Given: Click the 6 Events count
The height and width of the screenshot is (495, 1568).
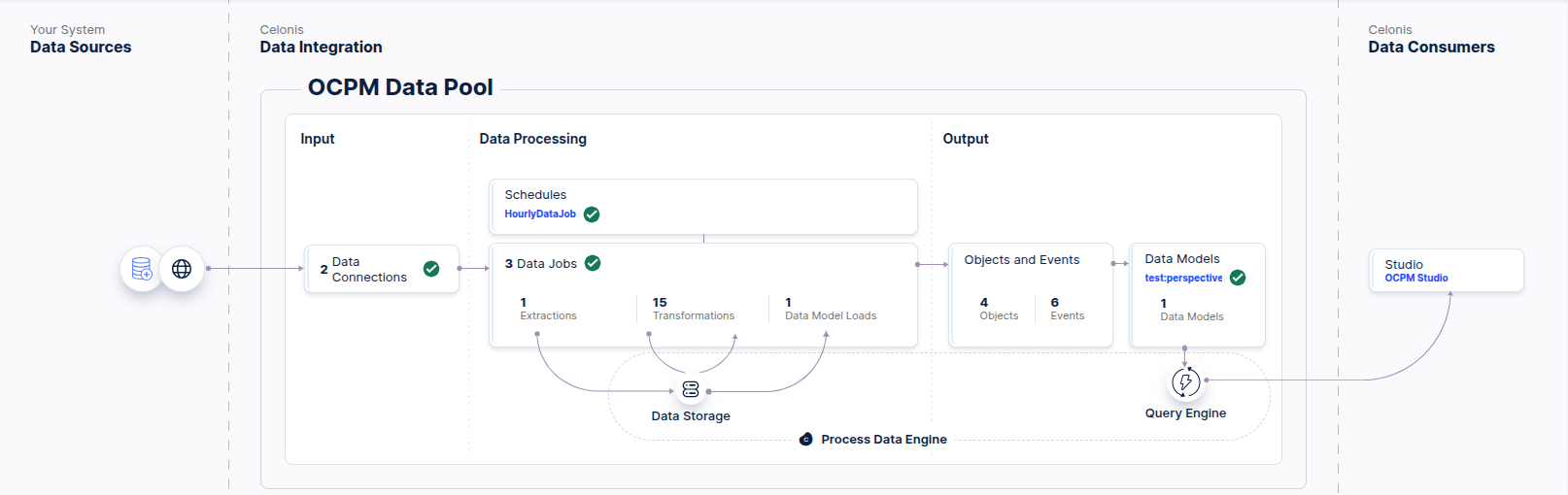Looking at the screenshot, I should tap(1067, 309).
